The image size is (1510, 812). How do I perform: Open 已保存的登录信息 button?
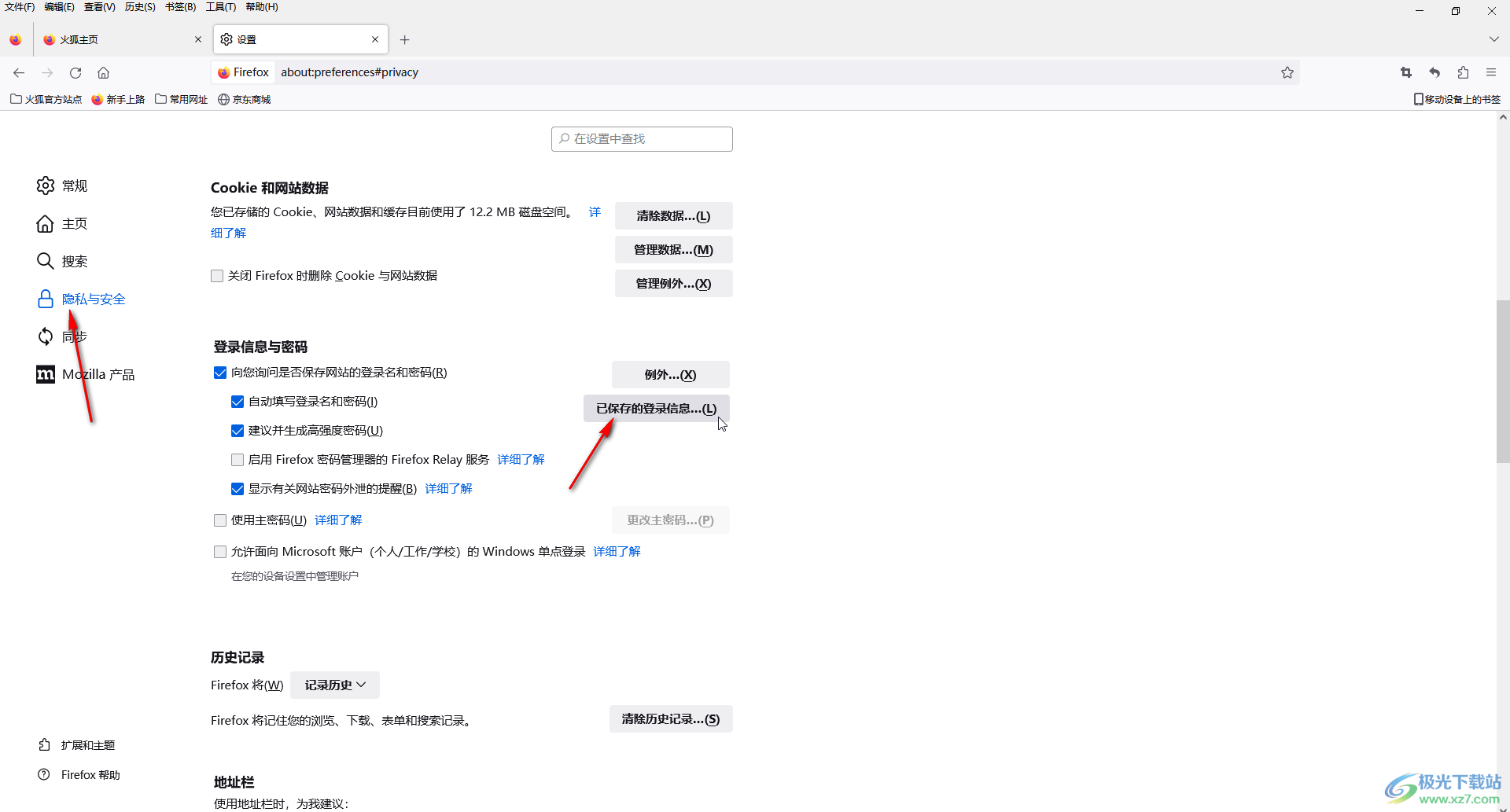click(657, 409)
